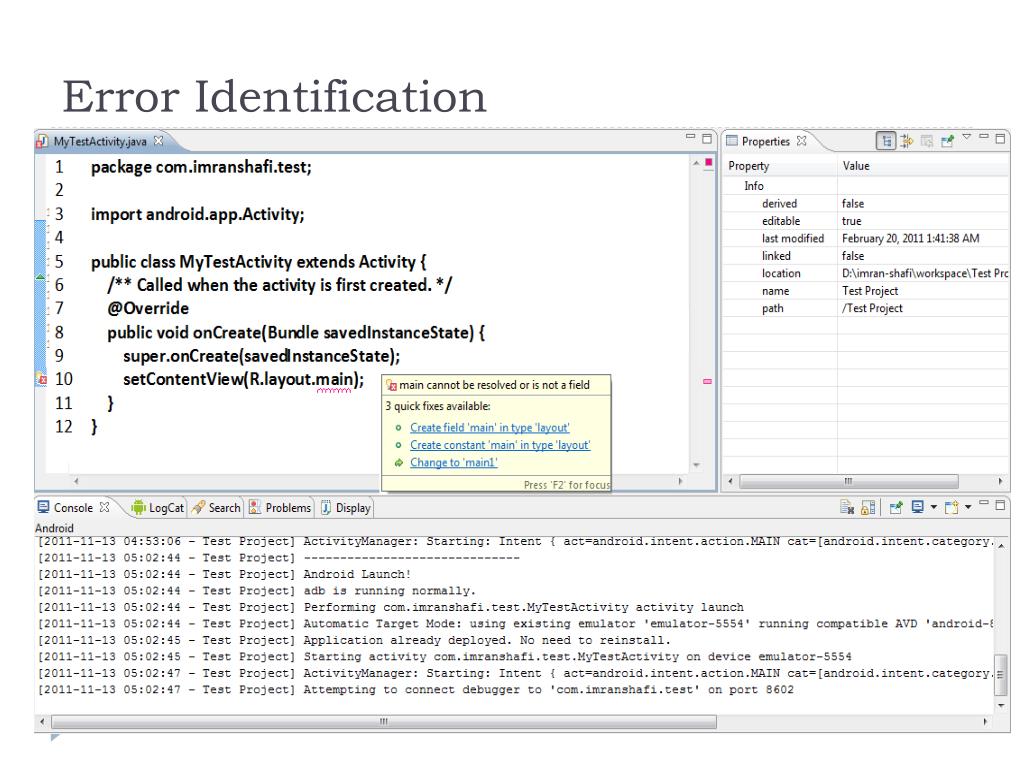Click the Java file icon on editor tab
This screenshot has width=1024, height=768.
(x=42, y=141)
